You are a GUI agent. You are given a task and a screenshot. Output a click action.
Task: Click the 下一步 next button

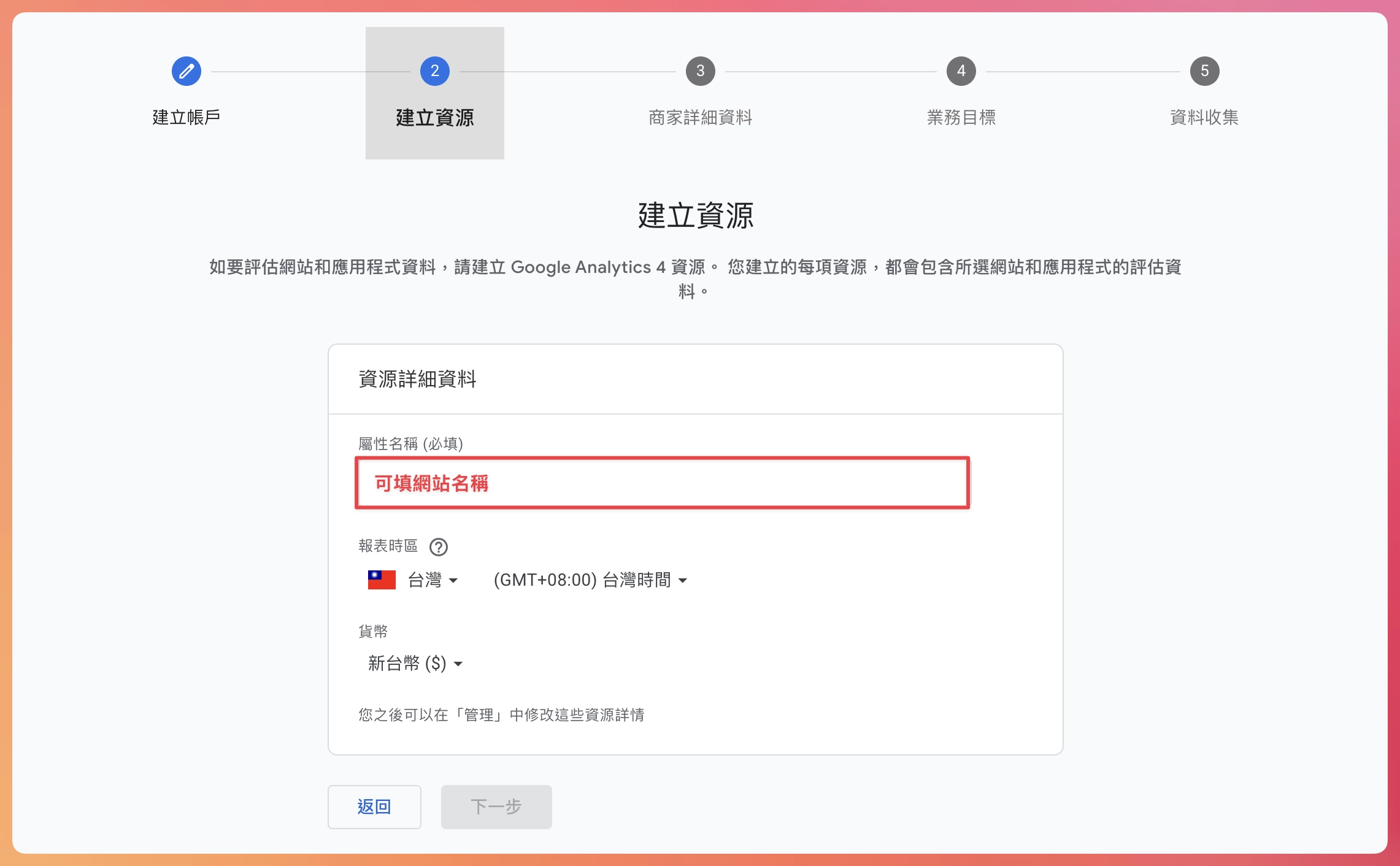[x=496, y=807]
